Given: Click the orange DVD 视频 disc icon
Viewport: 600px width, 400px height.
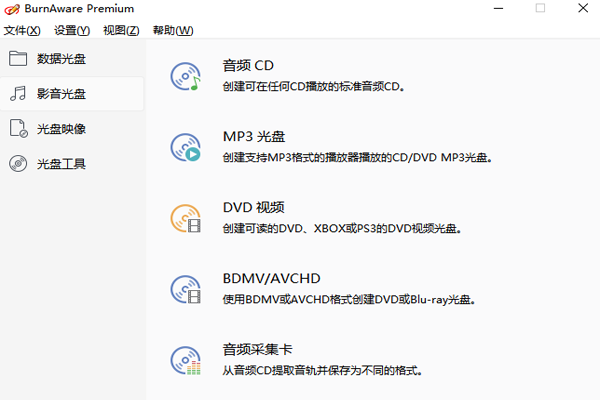Looking at the screenshot, I should point(186,218).
